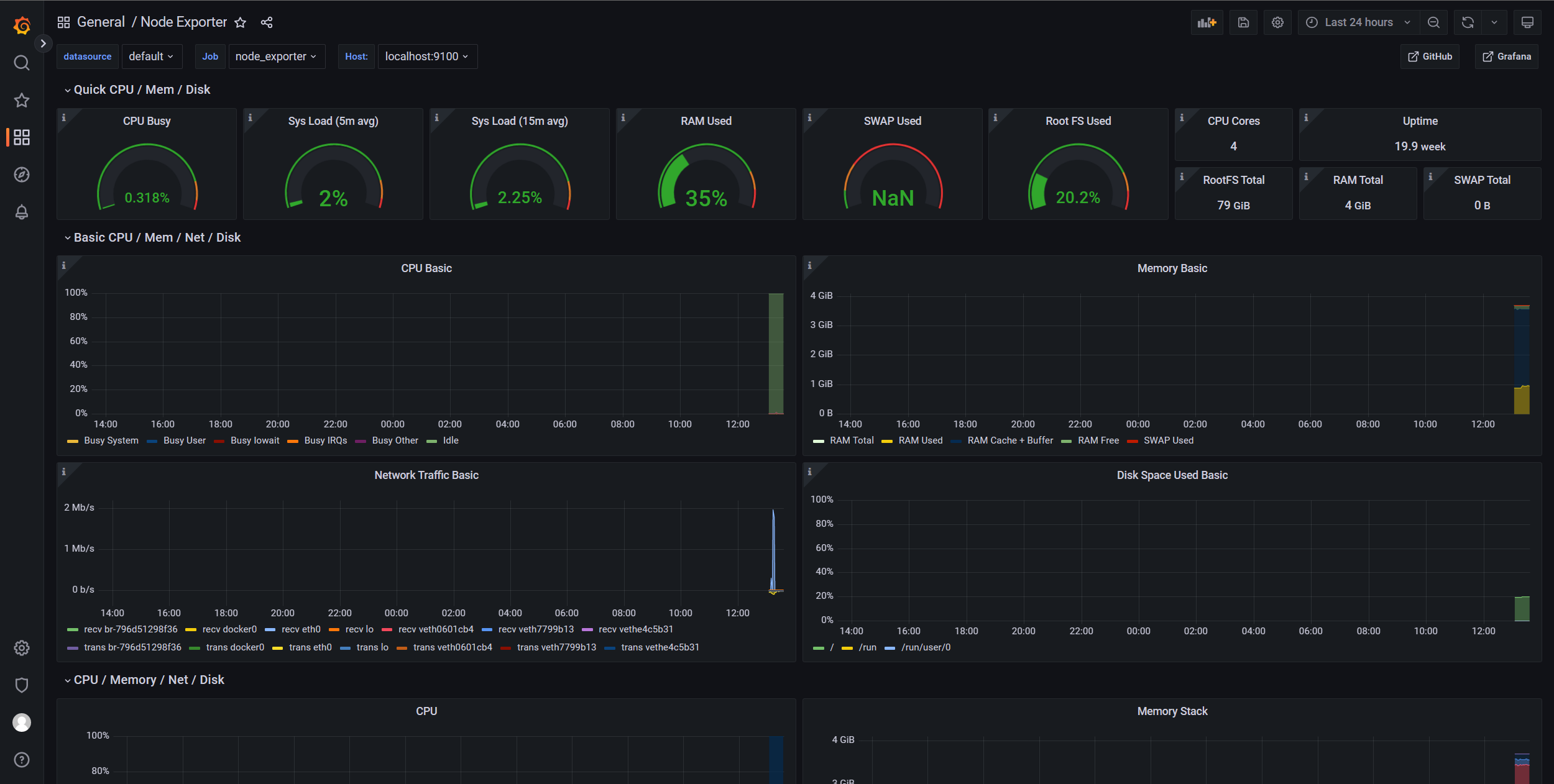Image resolution: width=1554 pixels, height=784 pixels.
Task: Open the CPU Basic panel title menu
Action: coord(426,268)
